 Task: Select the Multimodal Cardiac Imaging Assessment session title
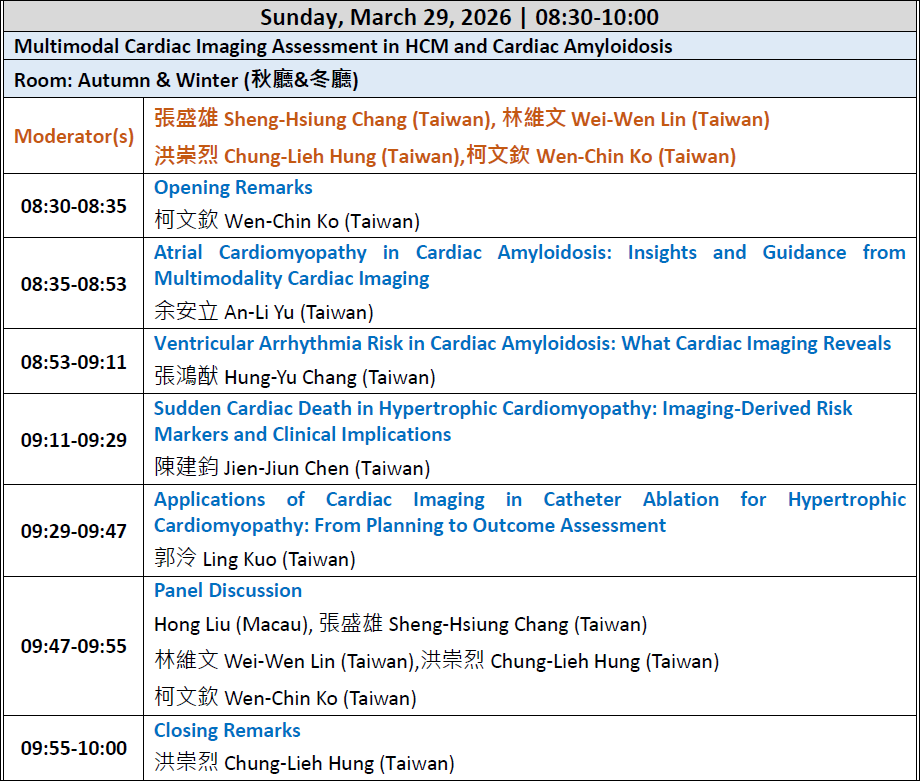point(343,47)
